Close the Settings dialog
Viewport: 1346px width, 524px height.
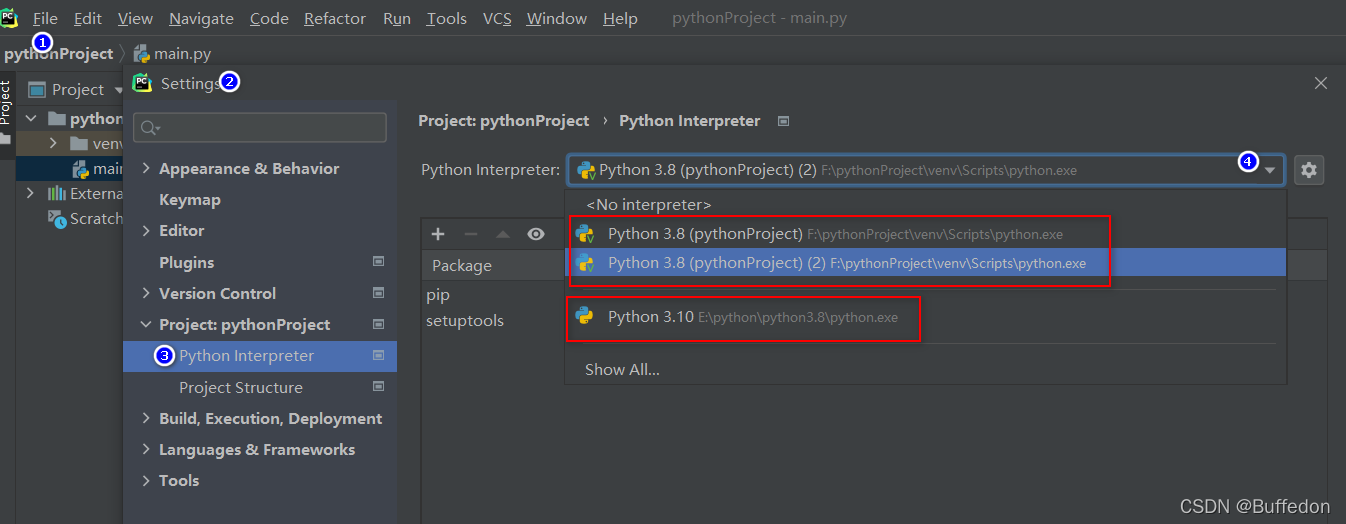coord(1321,84)
